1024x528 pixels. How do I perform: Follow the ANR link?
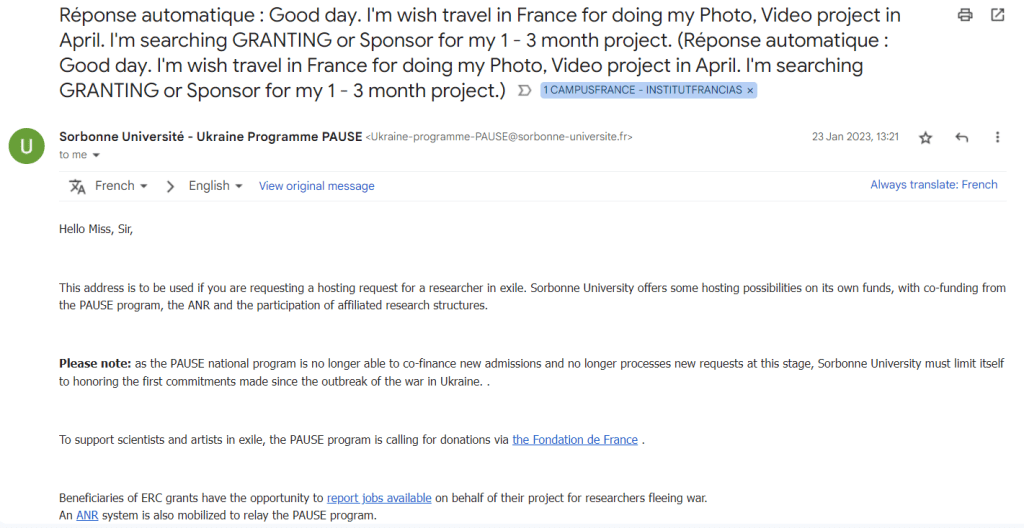point(87,516)
